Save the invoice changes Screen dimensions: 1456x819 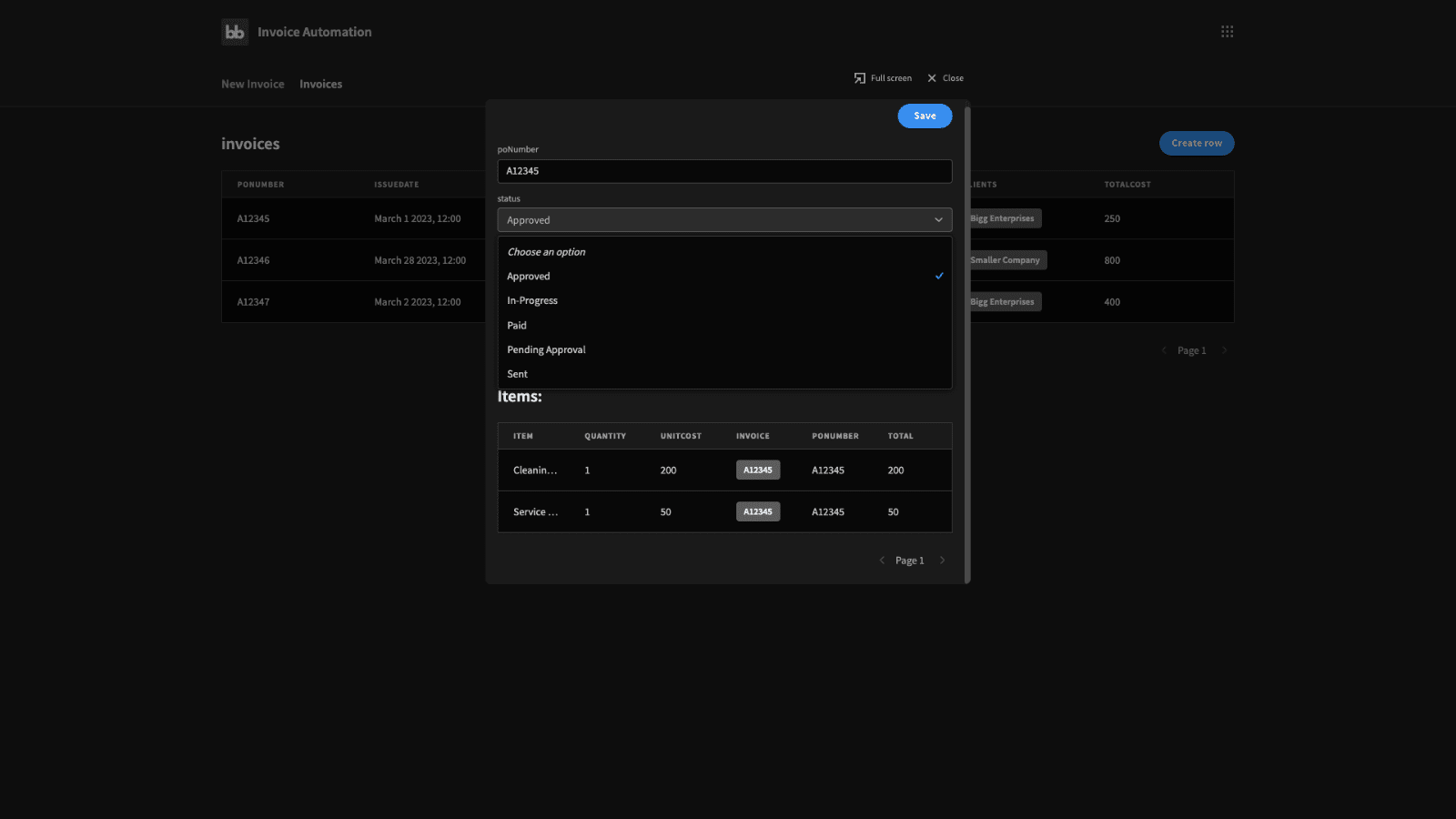point(925,116)
